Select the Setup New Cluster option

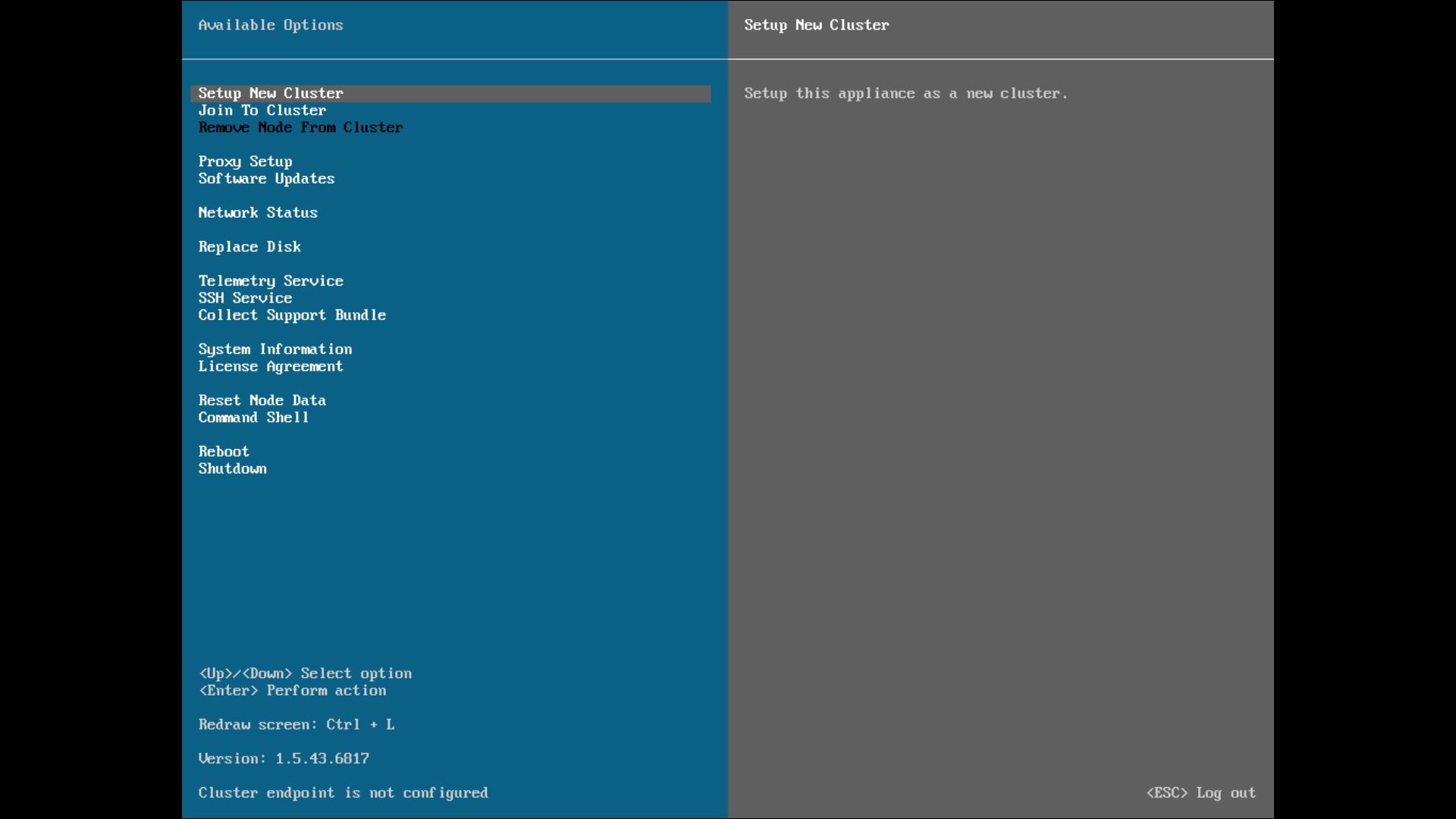[x=450, y=93]
